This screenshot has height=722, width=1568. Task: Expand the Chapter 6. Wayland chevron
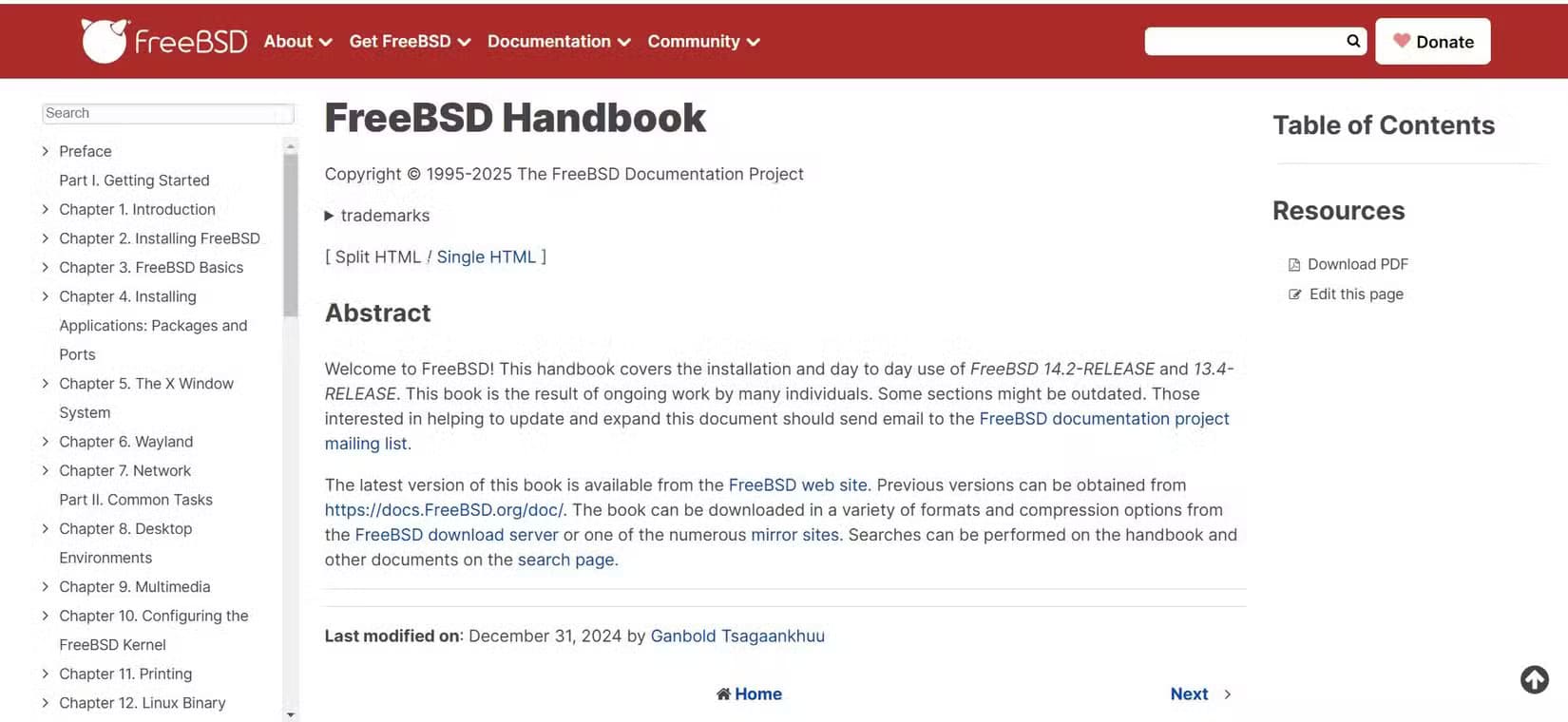pos(45,442)
